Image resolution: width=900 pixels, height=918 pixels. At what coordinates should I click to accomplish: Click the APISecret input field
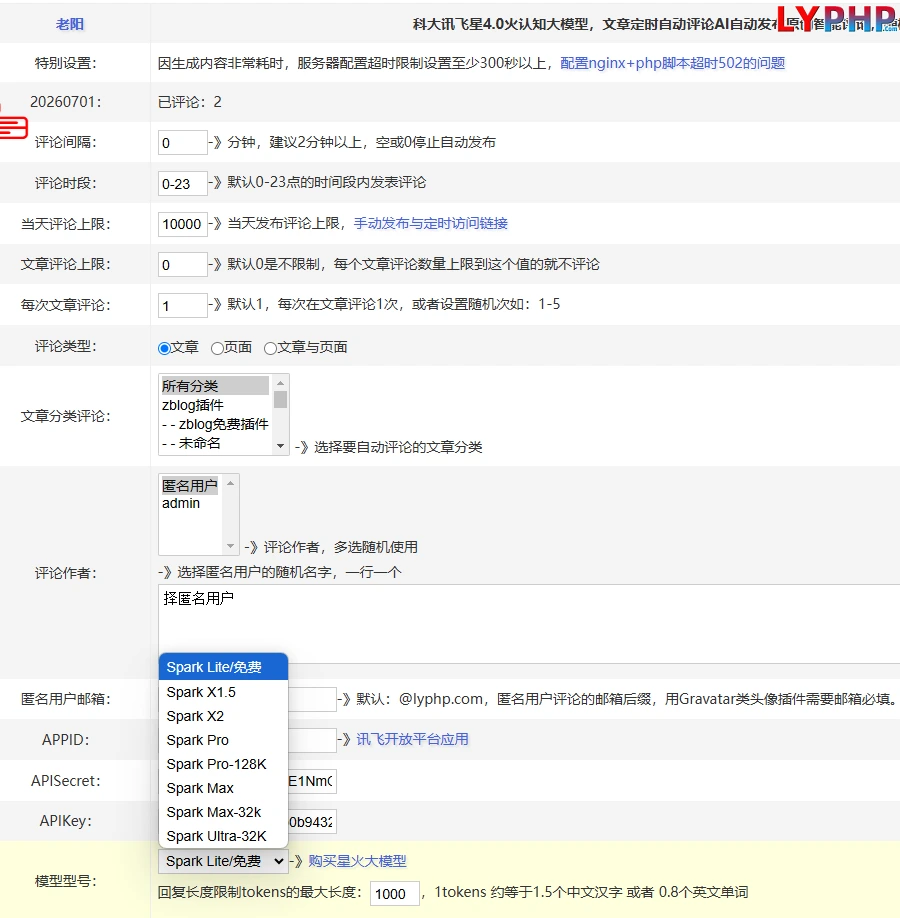(312, 781)
